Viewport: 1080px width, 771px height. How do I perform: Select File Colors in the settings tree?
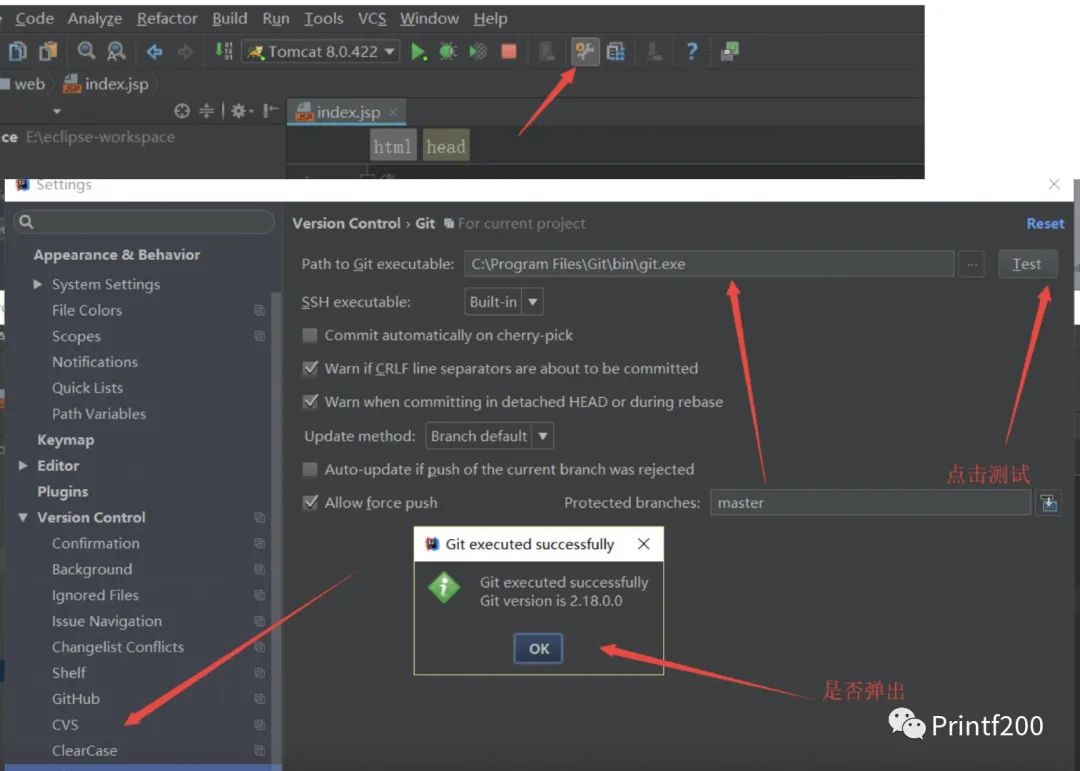click(x=87, y=311)
